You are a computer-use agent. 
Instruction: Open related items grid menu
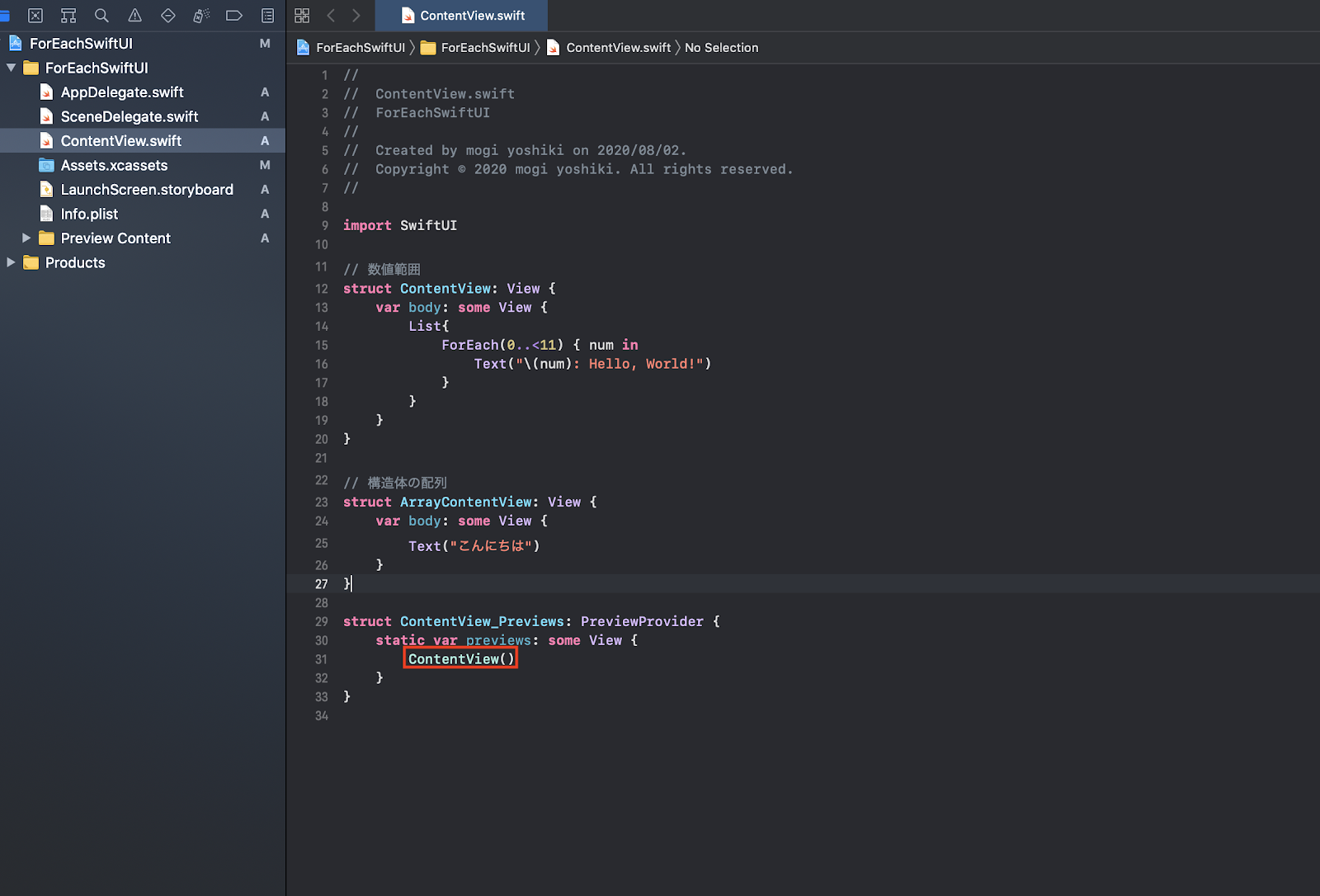pos(302,15)
